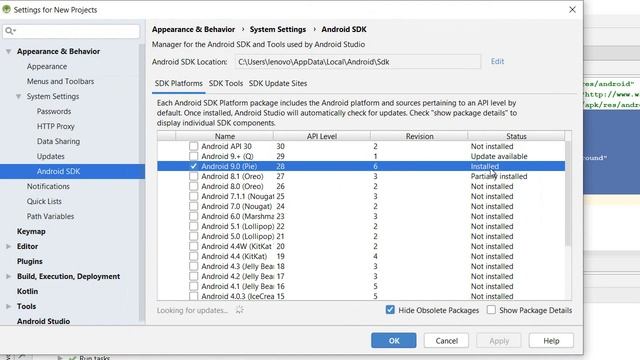This screenshot has width=640, height=360.
Task: Select Keymap in settings tree
Action: pos(31,231)
